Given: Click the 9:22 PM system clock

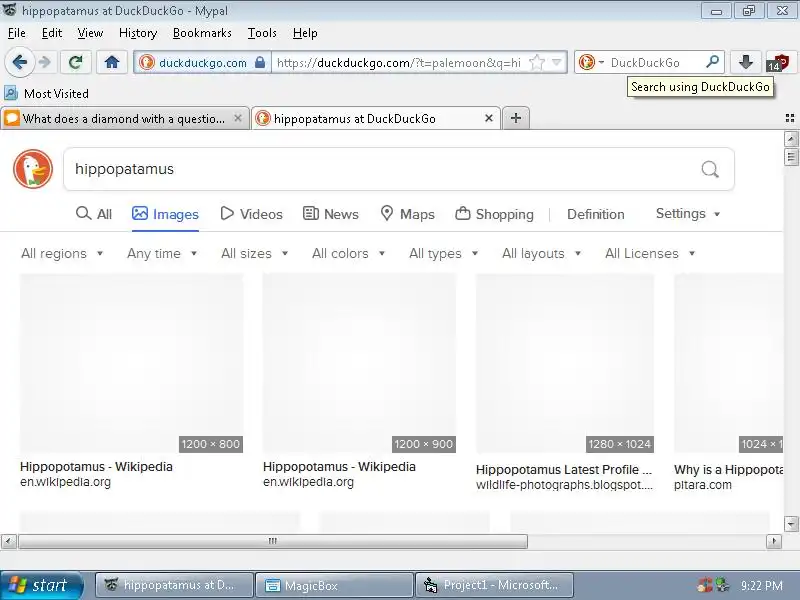Looking at the screenshot, I should 762,585.
